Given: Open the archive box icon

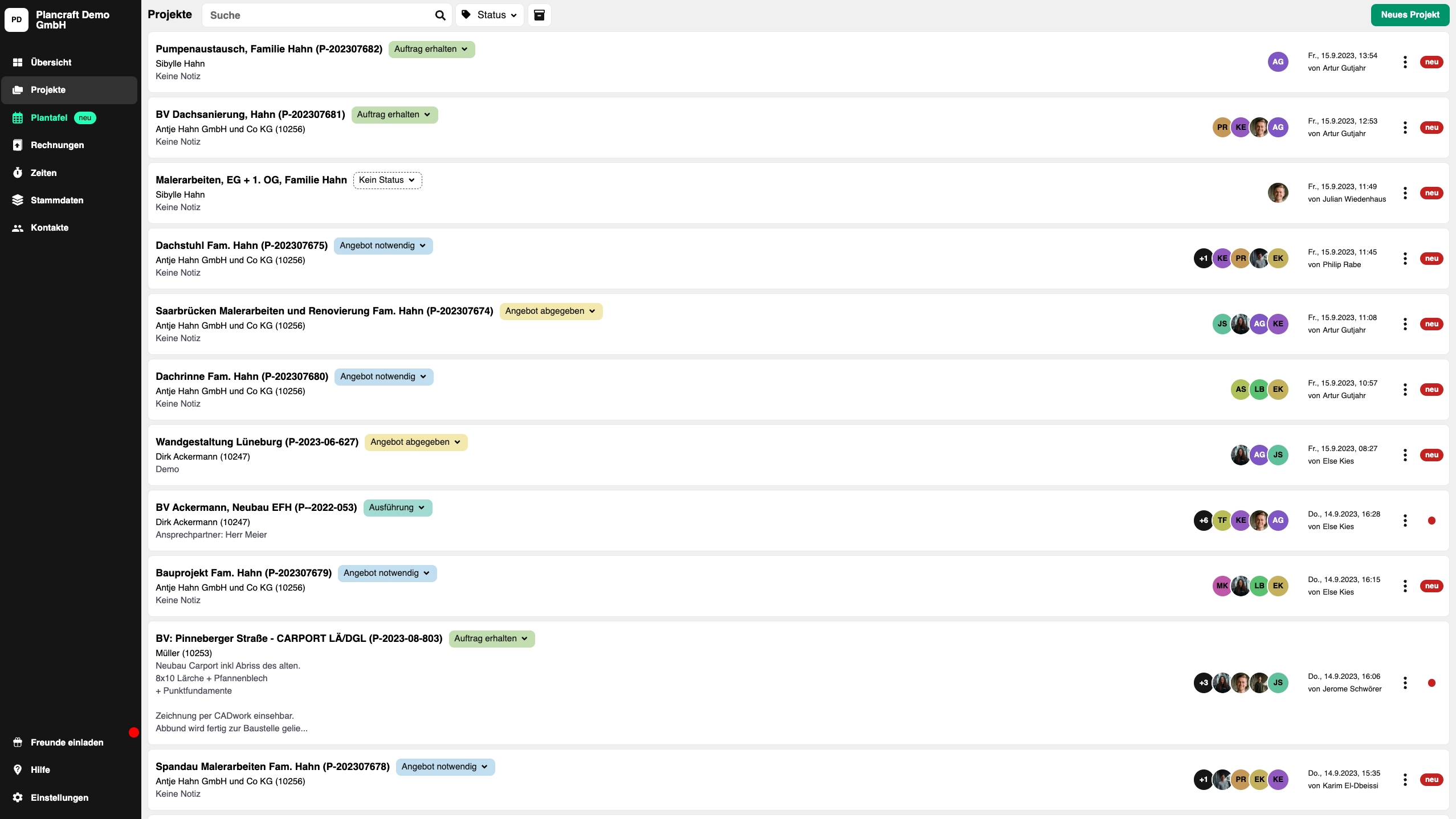Looking at the screenshot, I should [x=539, y=15].
